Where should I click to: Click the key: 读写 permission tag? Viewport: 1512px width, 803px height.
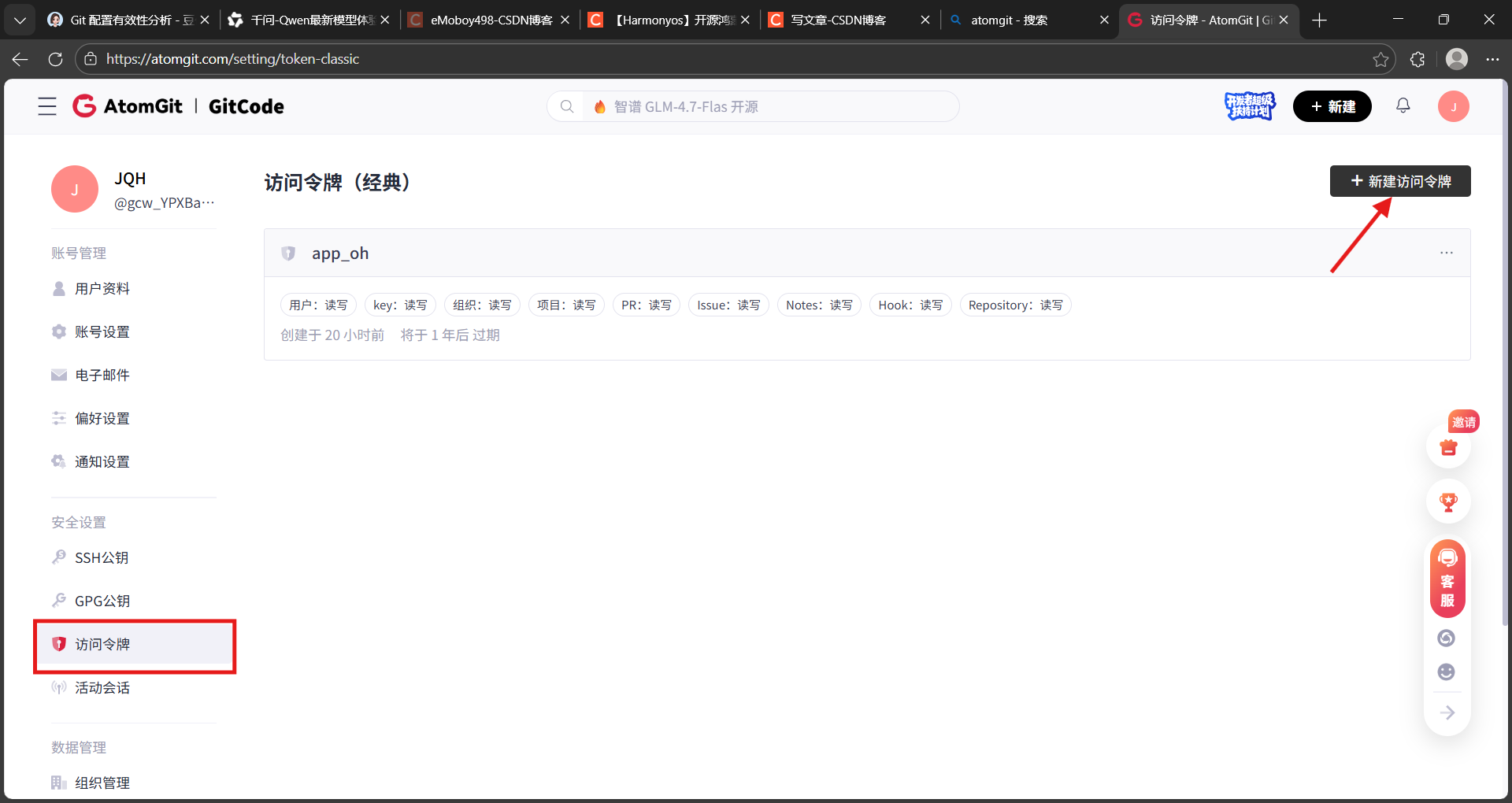(400, 305)
